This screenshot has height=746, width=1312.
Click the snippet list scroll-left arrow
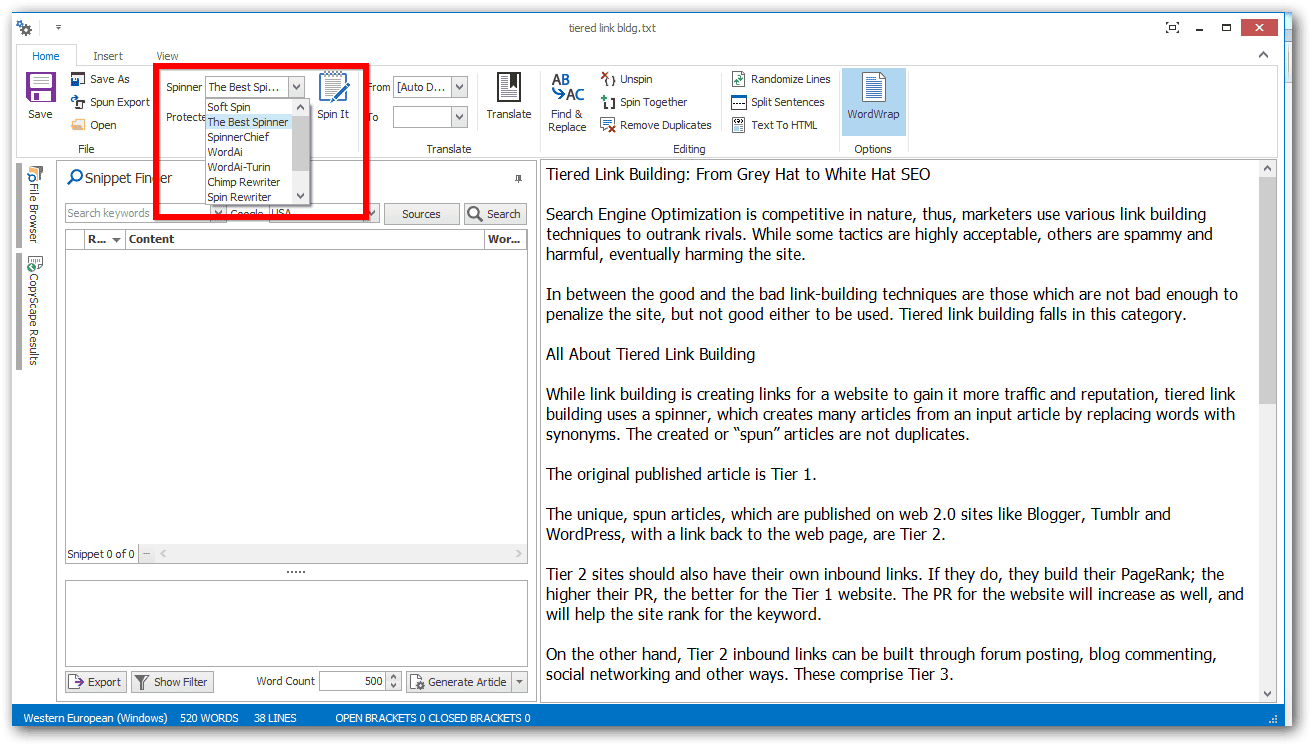163,554
